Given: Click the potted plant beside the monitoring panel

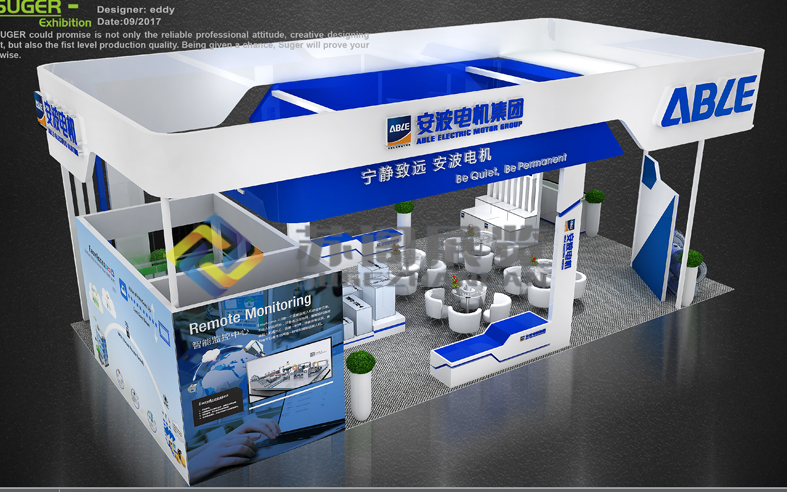Looking at the screenshot, I should click(x=360, y=372).
